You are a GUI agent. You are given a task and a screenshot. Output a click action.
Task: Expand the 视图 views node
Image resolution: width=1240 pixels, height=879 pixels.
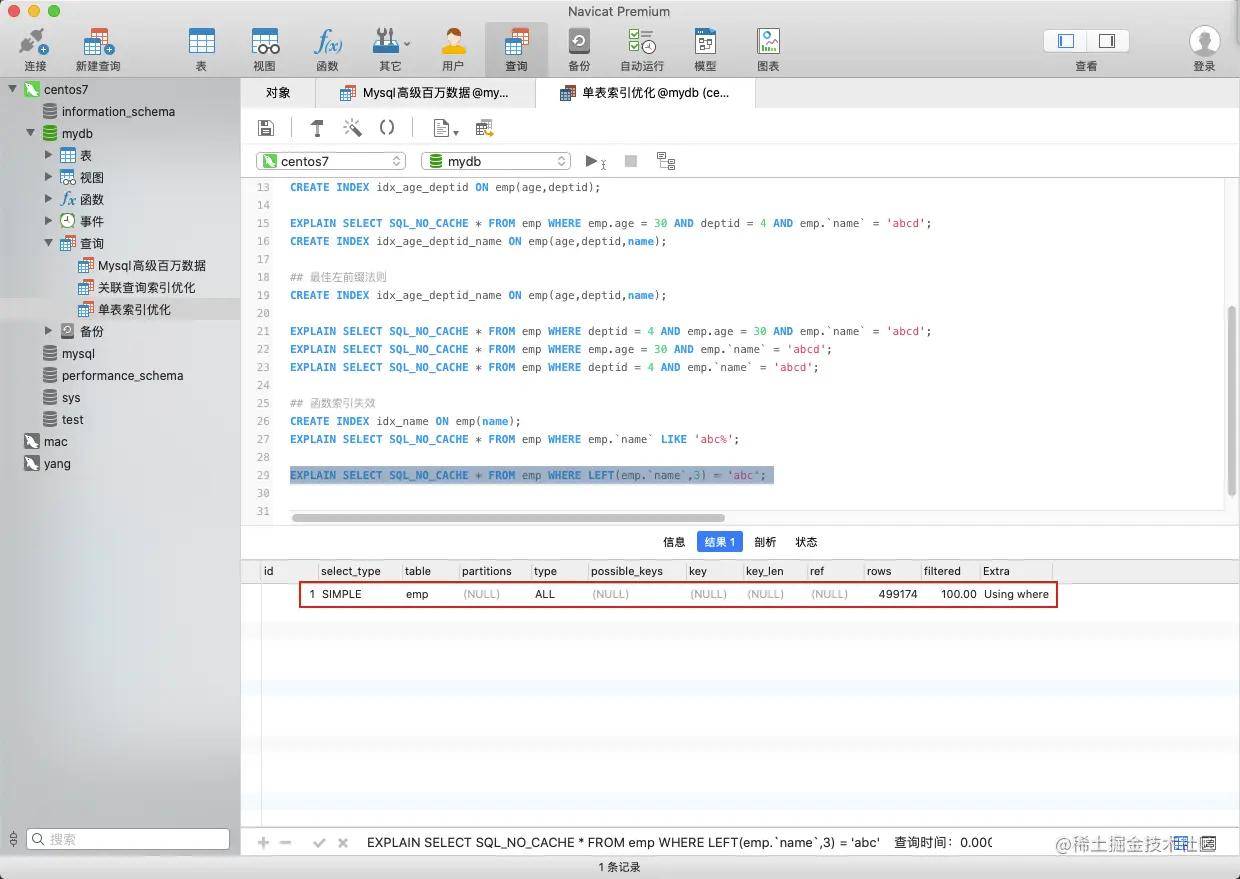(x=49, y=177)
